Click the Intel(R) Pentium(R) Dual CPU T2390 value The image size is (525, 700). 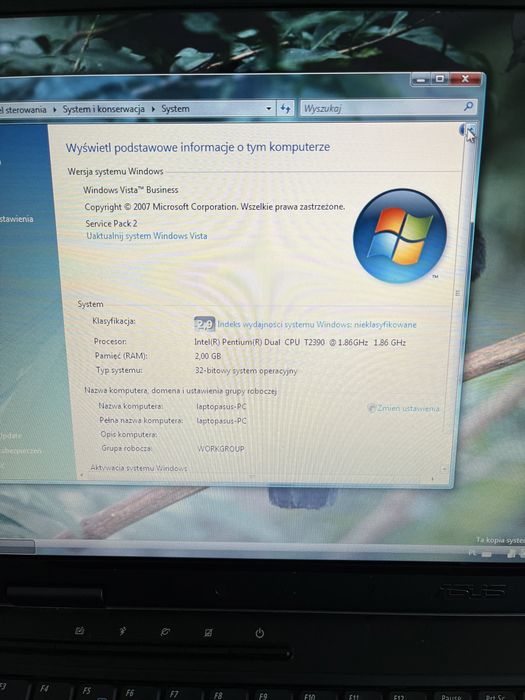[x=300, y=342]
